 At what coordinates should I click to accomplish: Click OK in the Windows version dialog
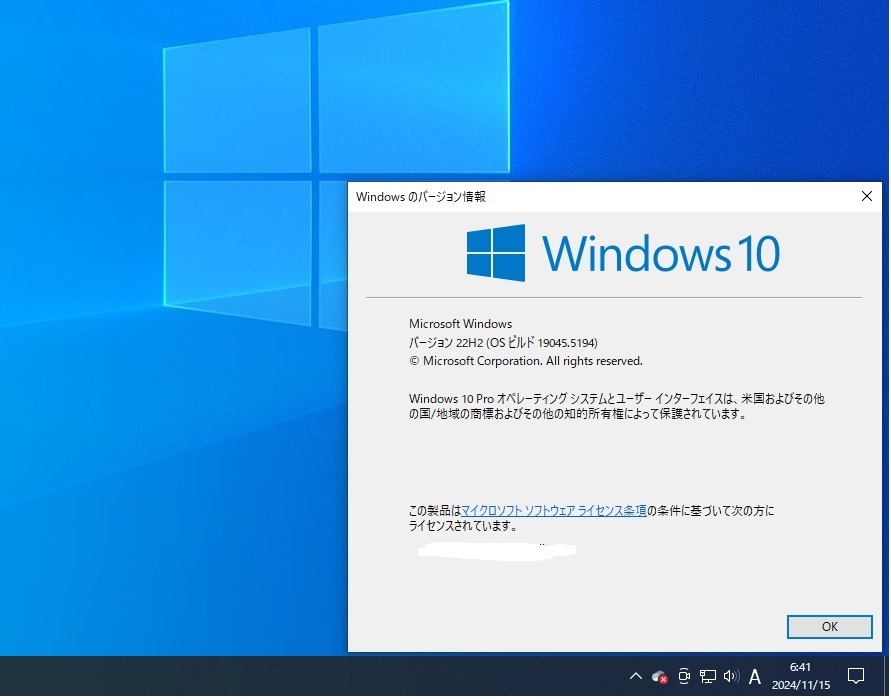[829, 626]
